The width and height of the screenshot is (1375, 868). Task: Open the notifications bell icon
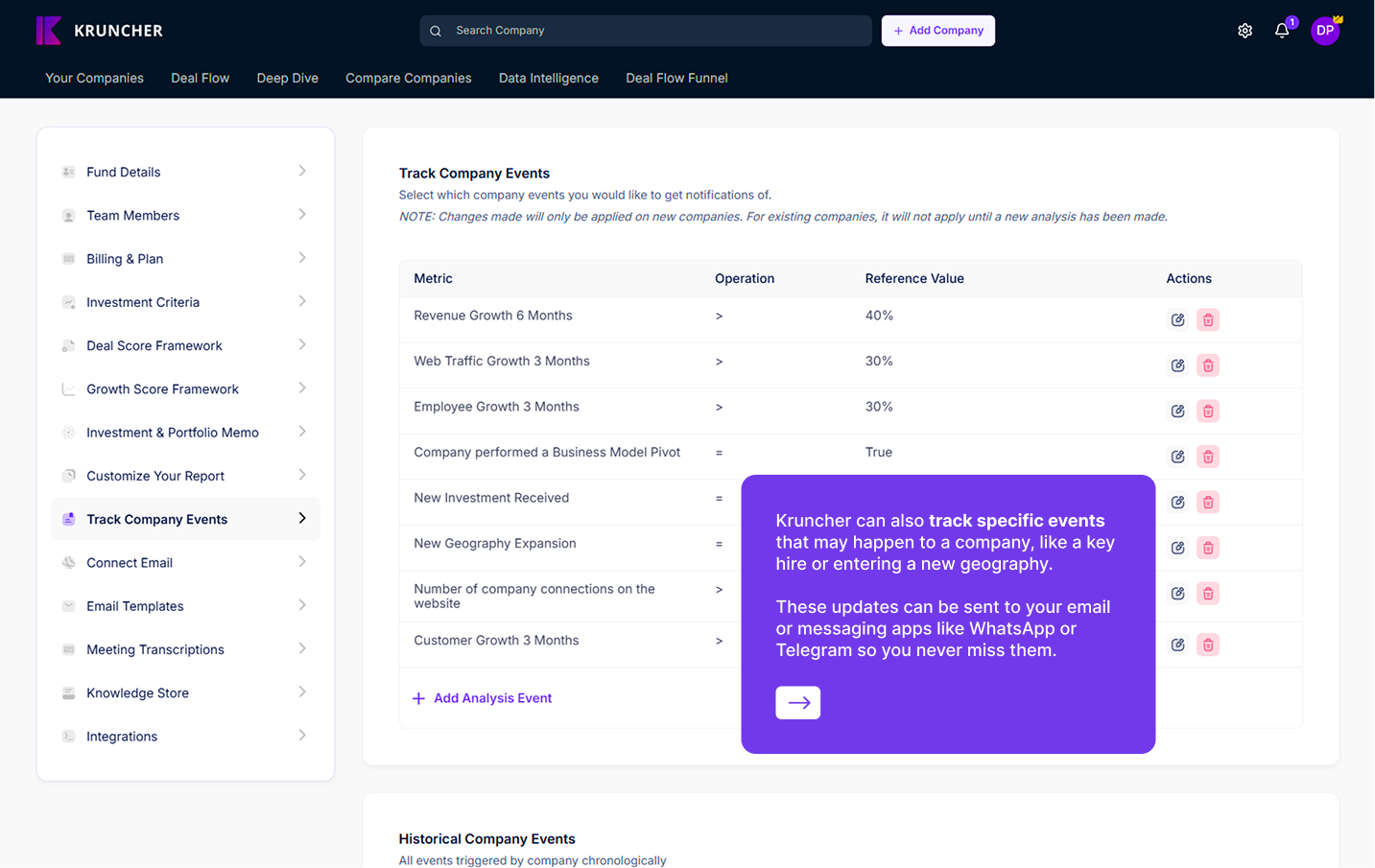click(x=1282, y=31)
